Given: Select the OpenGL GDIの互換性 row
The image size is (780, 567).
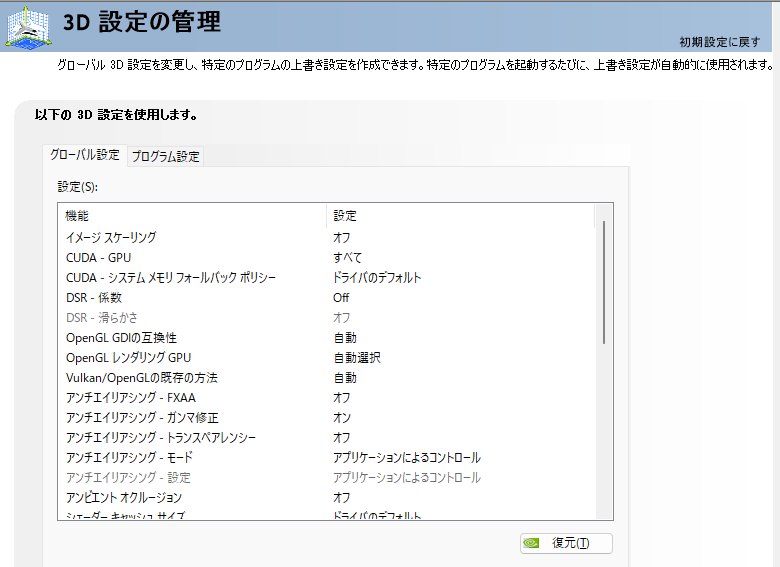Looking at the screenshot, I should click(x=326, y=338).
